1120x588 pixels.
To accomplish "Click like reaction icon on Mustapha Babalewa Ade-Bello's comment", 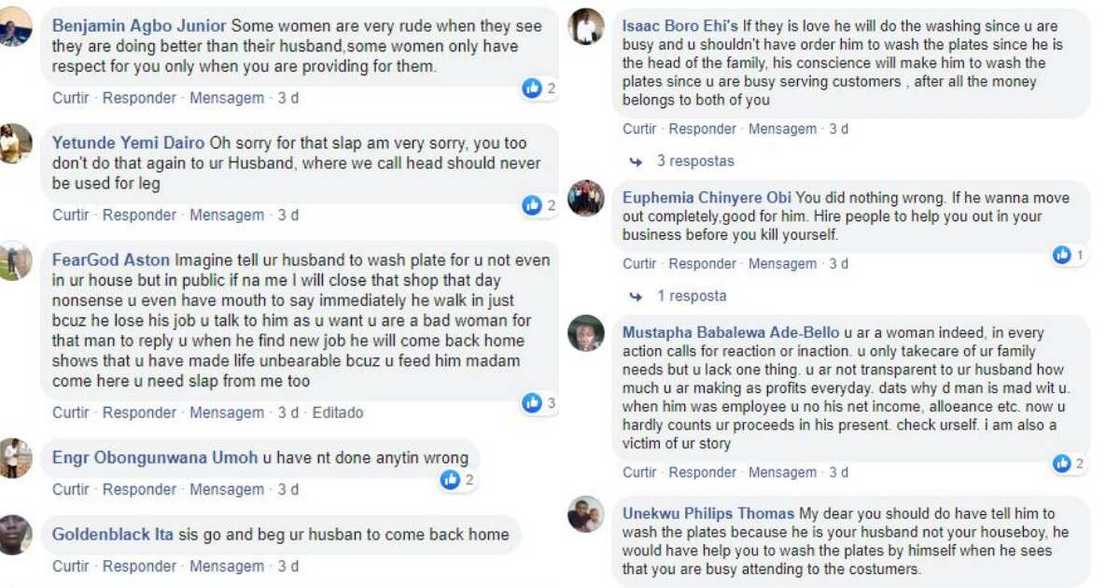I will click(1061, 463).
